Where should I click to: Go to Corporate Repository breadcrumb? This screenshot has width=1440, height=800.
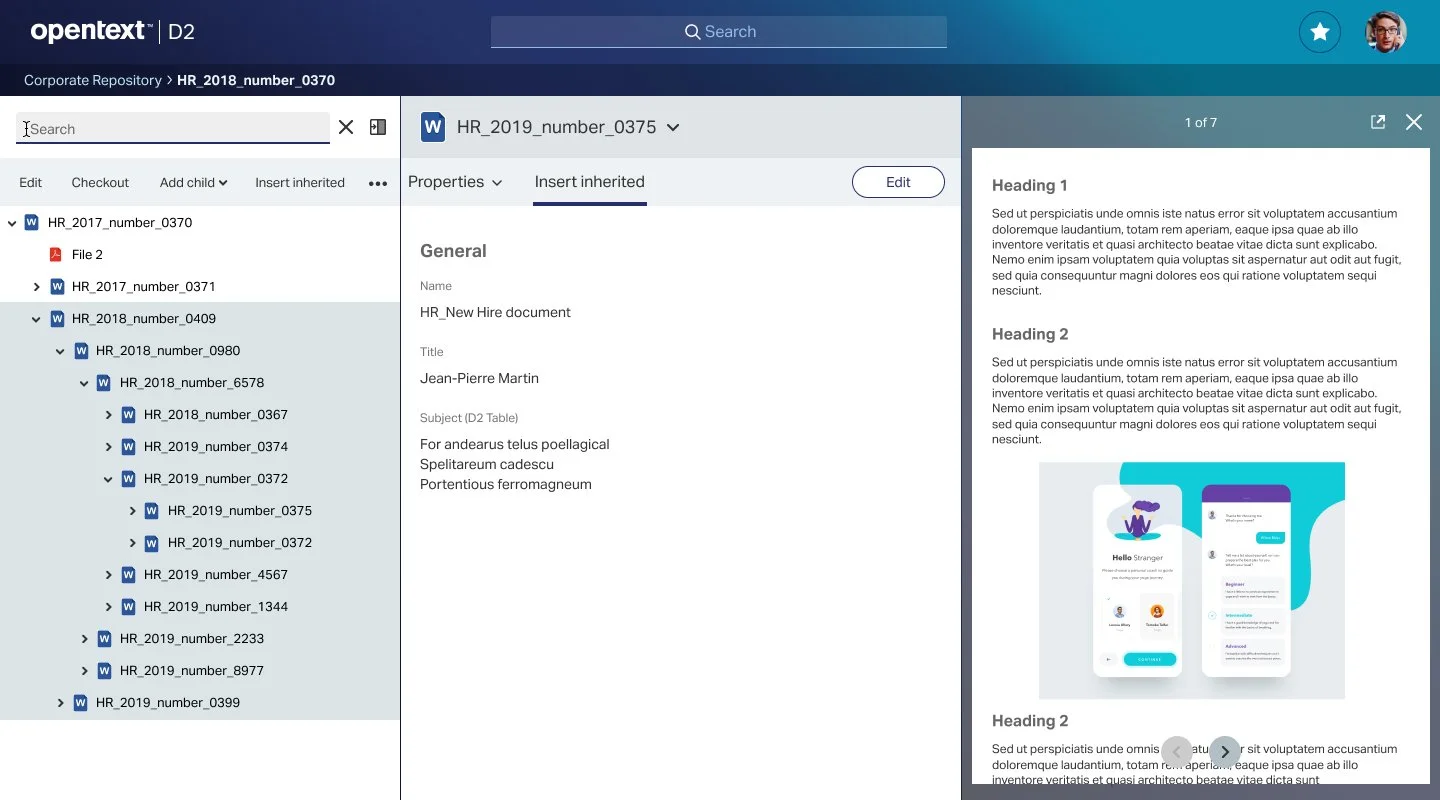point(93,80)
